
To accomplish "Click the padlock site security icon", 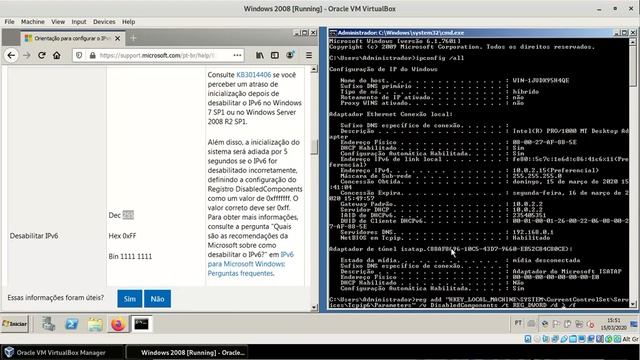I will [93, 55].
